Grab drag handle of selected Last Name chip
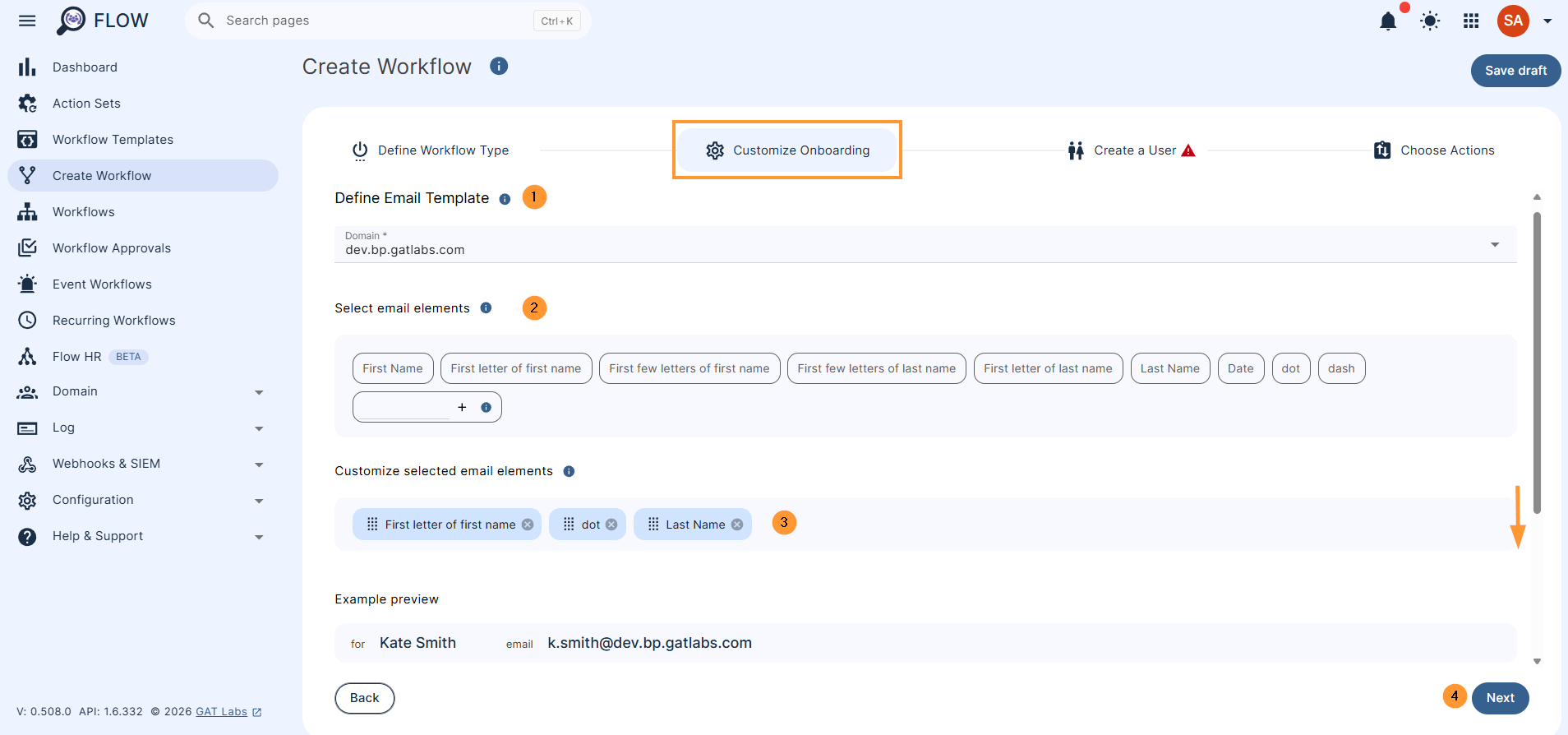This screenshot has height=735, width=1568. pyautogui.click(x=653, y=524)
